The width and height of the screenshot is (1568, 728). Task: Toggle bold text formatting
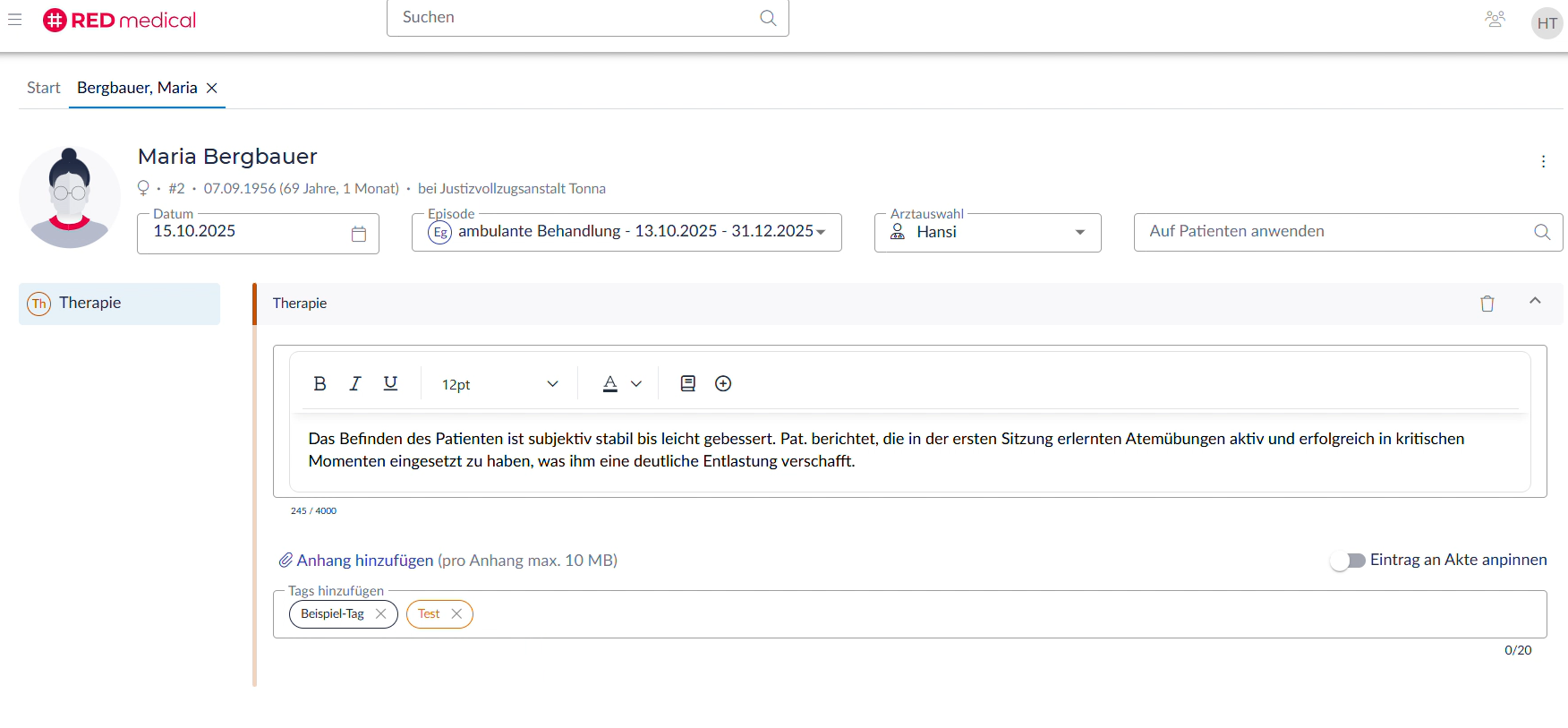coord(320,383)
